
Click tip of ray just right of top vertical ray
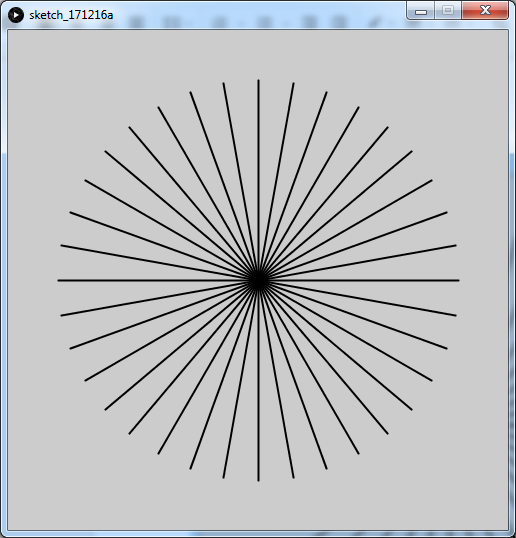coord(294,84)
